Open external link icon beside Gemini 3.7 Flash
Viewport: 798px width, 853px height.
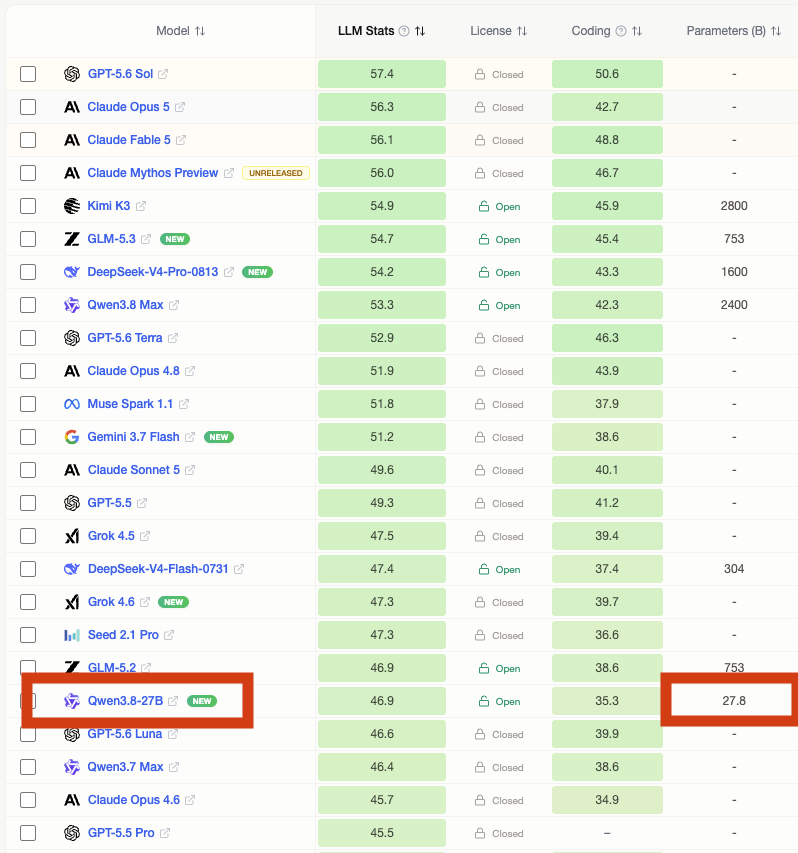click(190, 437)
